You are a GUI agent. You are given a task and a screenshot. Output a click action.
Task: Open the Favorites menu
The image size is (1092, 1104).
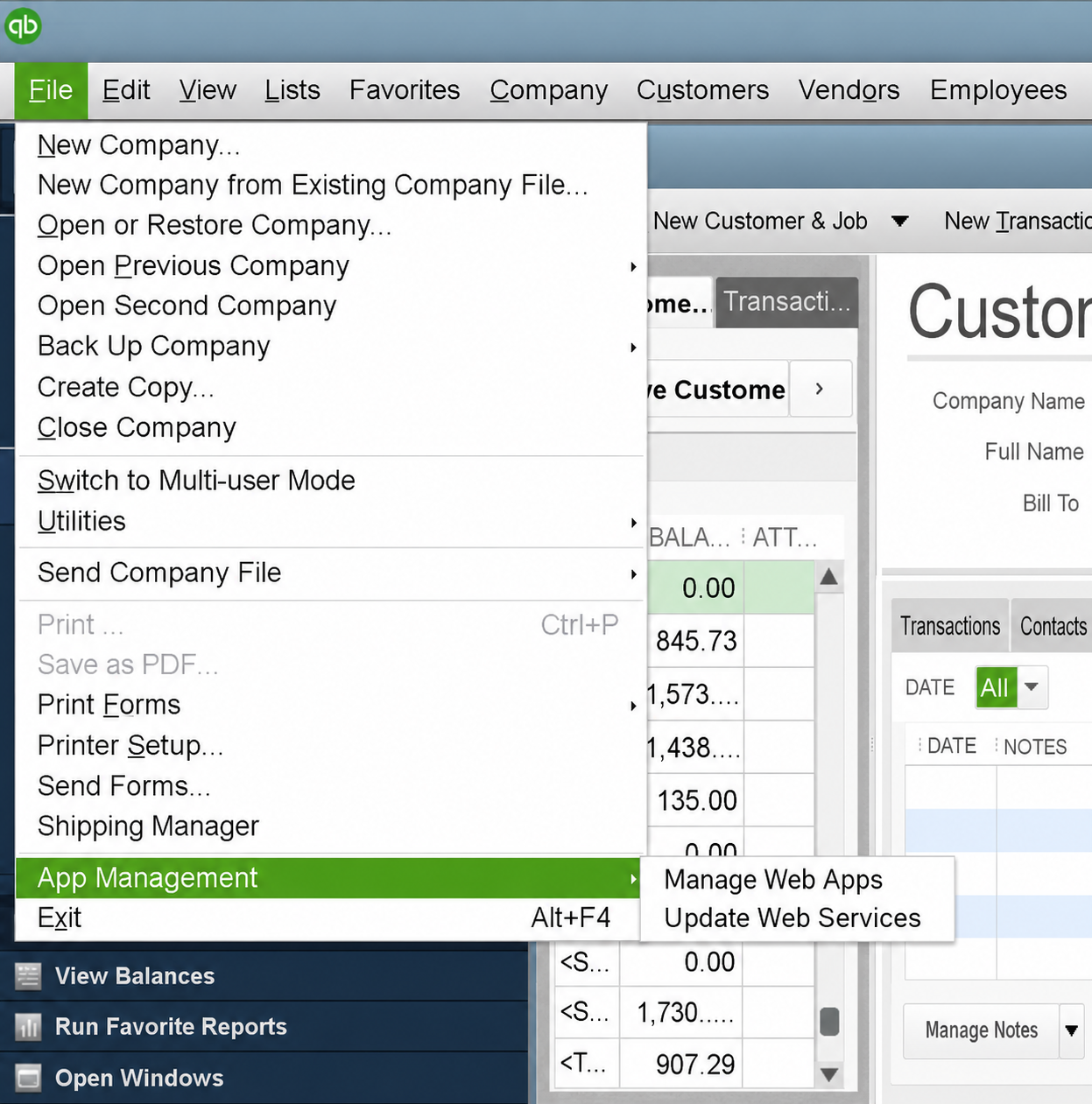tap(405, 90)
